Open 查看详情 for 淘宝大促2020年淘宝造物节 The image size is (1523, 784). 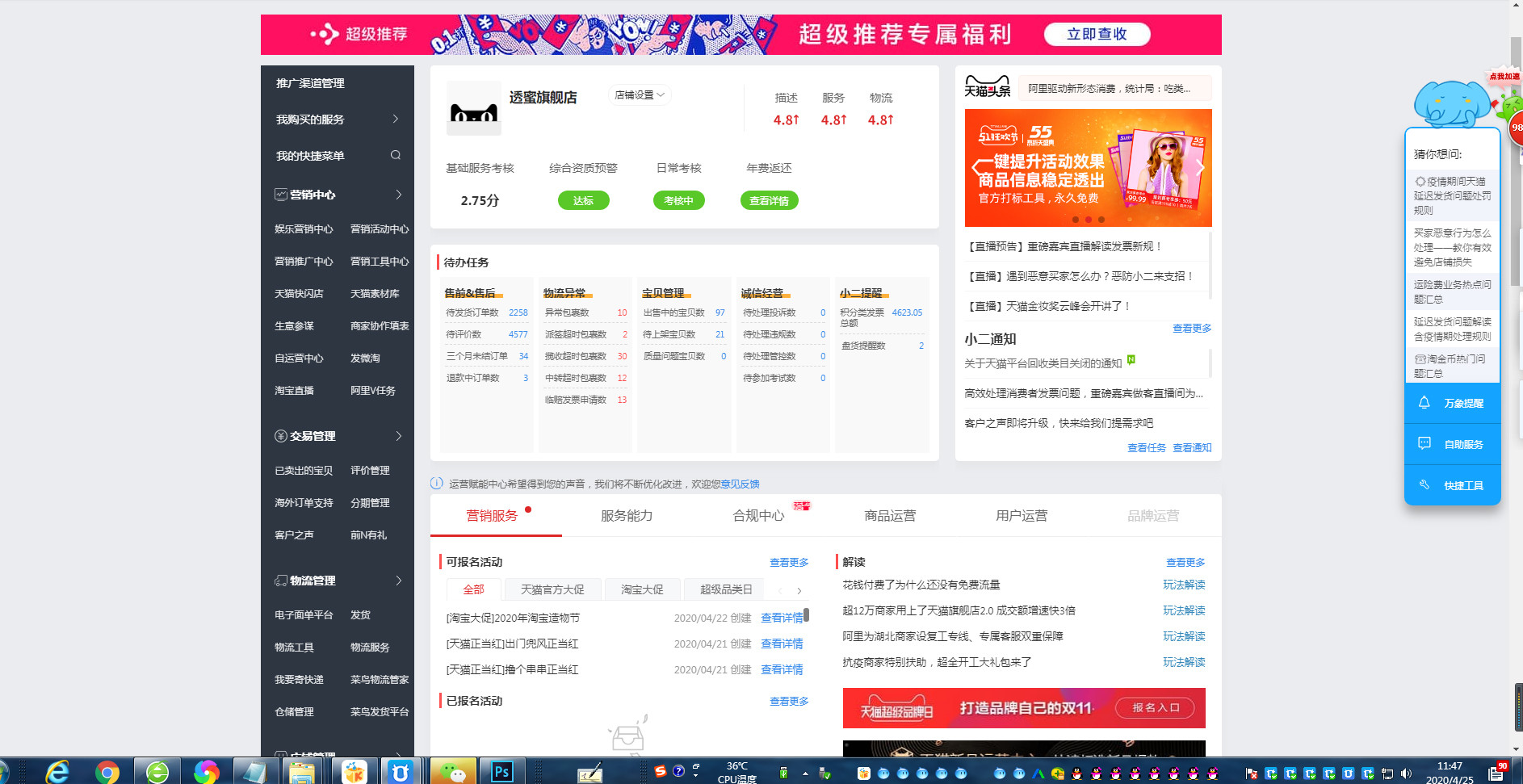click(782, 618)
